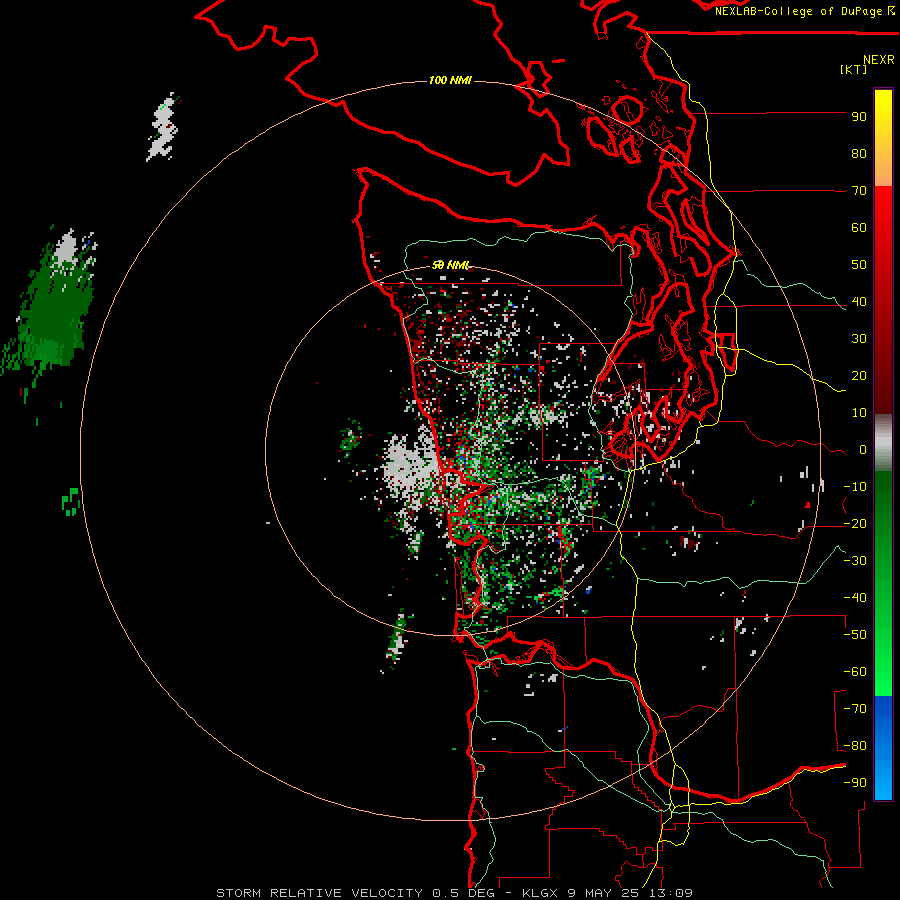Click the 100 NMI range ring label
The width and height of the screenshot is (900, 900).
(450, 80)
